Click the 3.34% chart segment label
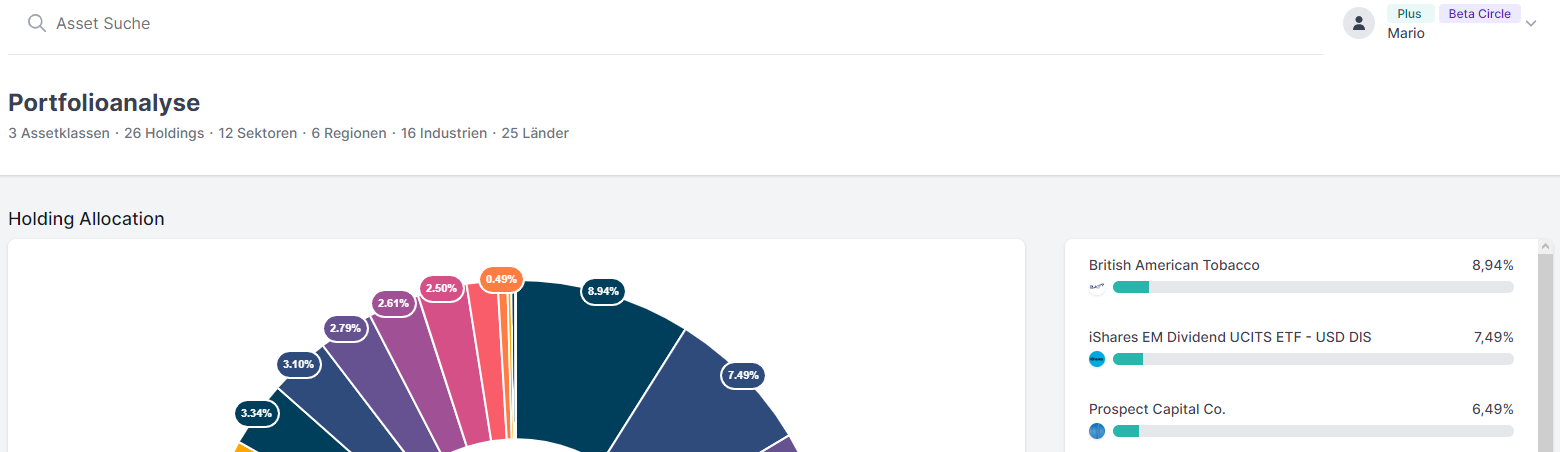Image resolution: width=1560 pixels, height=452 pixels. tap(258, 411)
